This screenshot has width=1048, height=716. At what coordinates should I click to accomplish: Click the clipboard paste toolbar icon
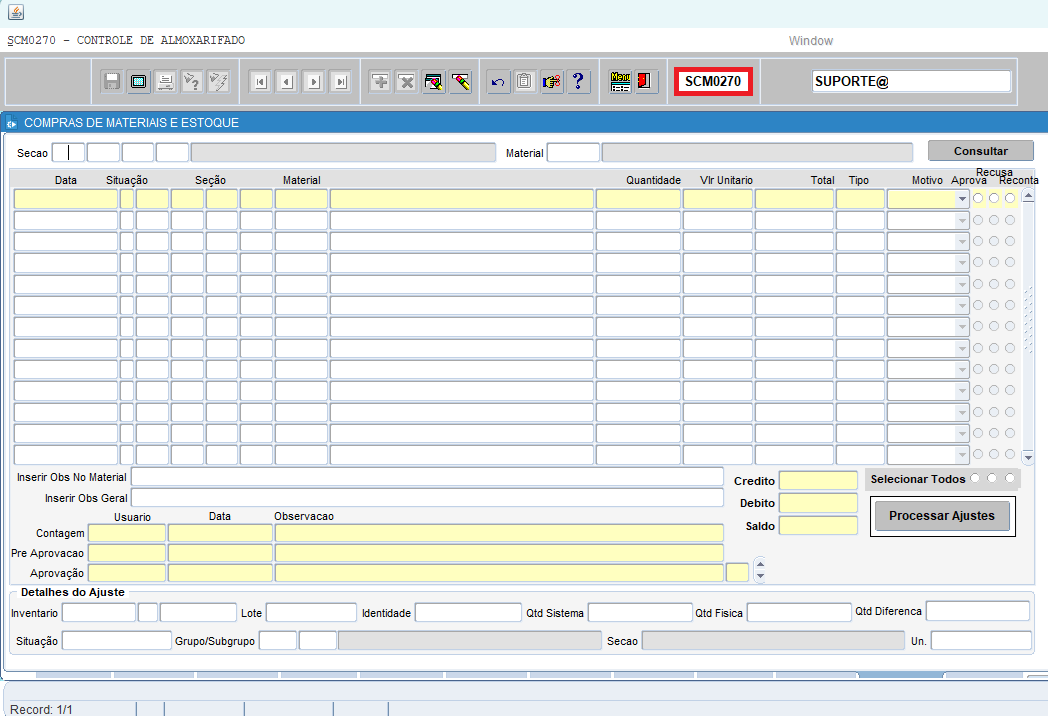click(x=525, y=82)
